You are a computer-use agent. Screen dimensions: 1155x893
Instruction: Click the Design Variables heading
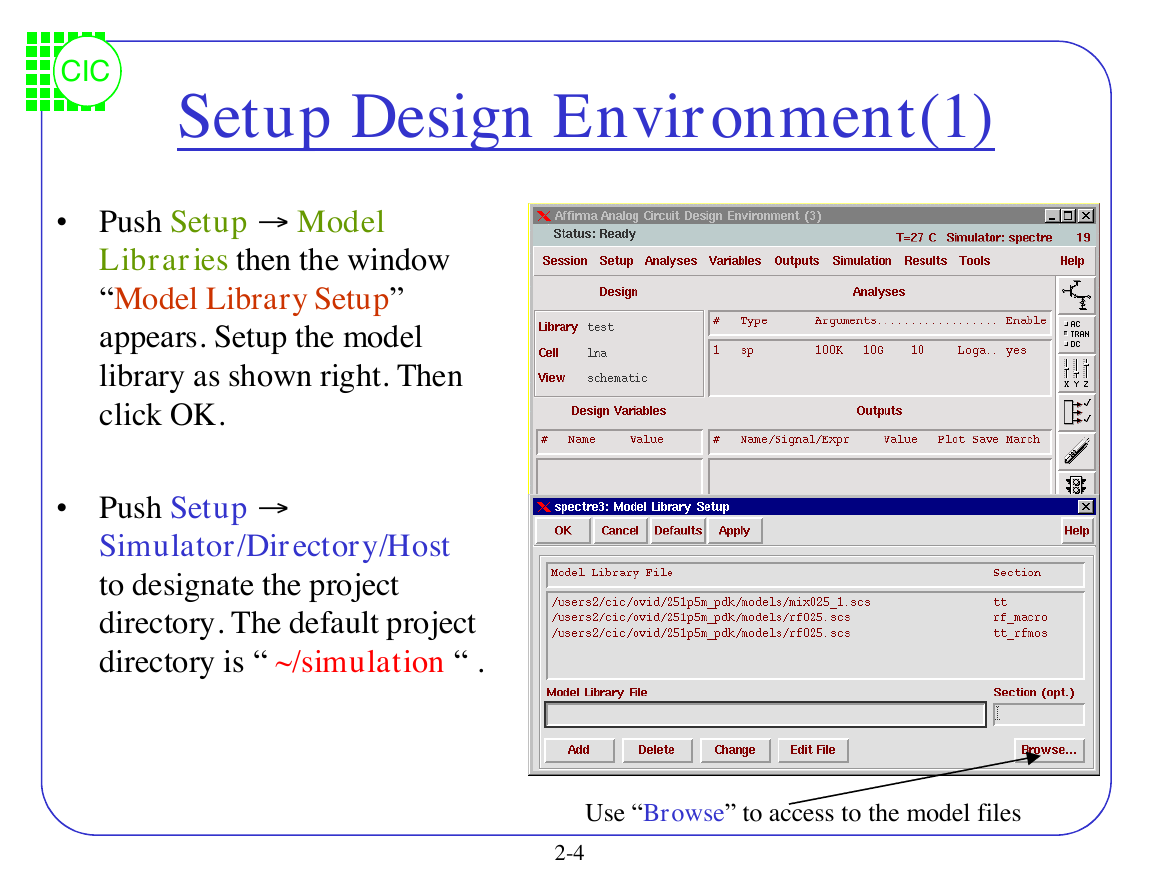coord(619,411)
